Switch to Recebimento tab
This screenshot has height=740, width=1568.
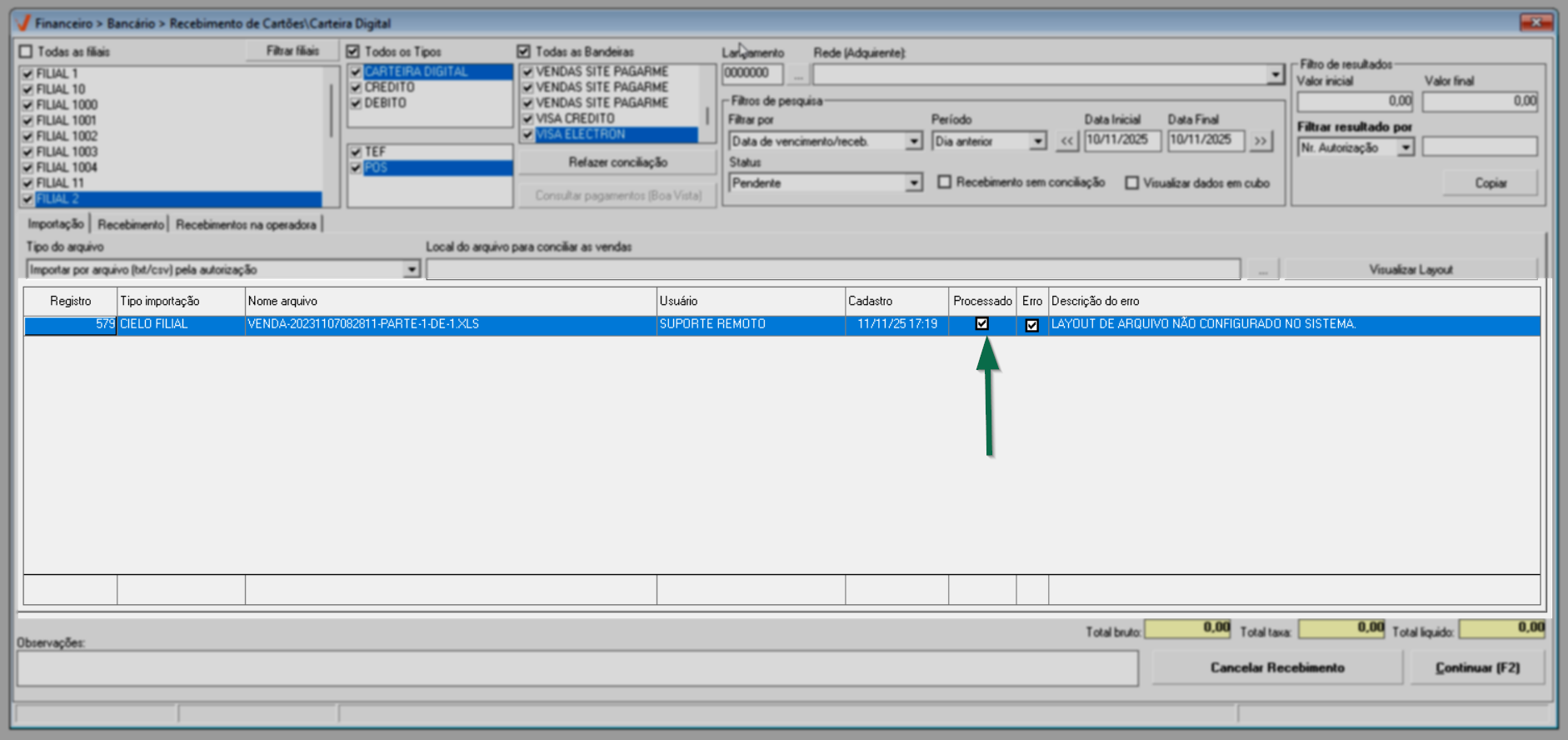click(131, 225)
